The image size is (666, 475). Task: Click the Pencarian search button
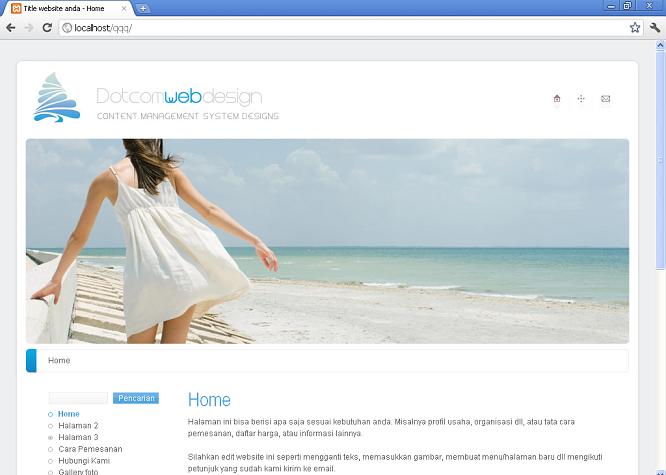(x=136, y=398)
